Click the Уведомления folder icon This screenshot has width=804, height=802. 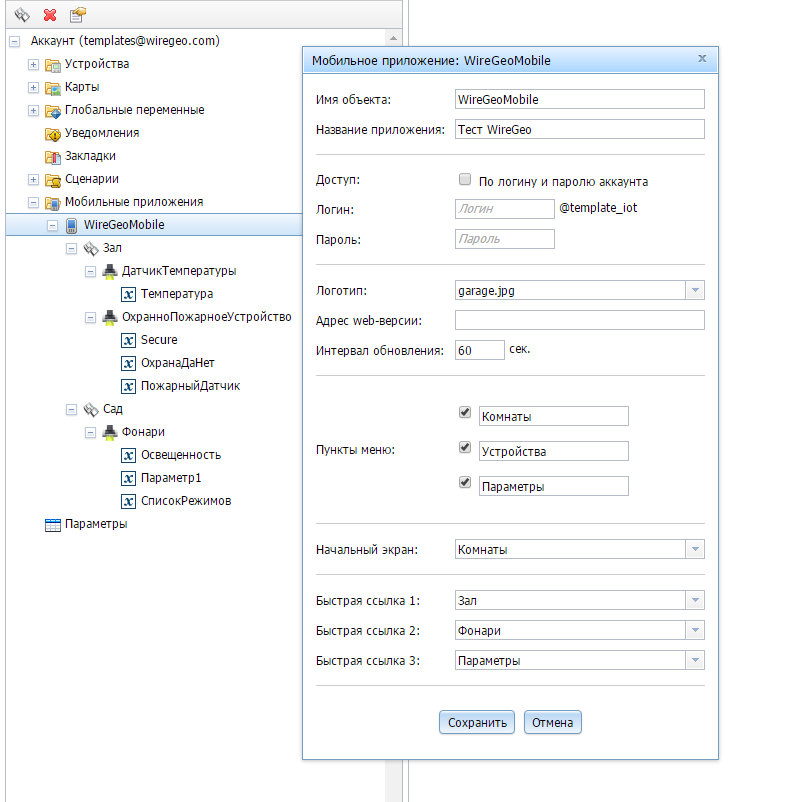(x=53, y=134)
